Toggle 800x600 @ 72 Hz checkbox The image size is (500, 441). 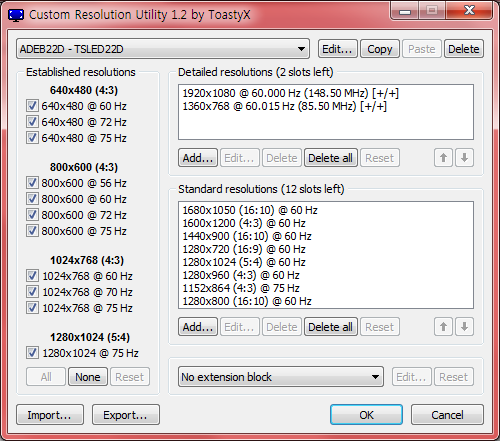click(x=32, y=215)
